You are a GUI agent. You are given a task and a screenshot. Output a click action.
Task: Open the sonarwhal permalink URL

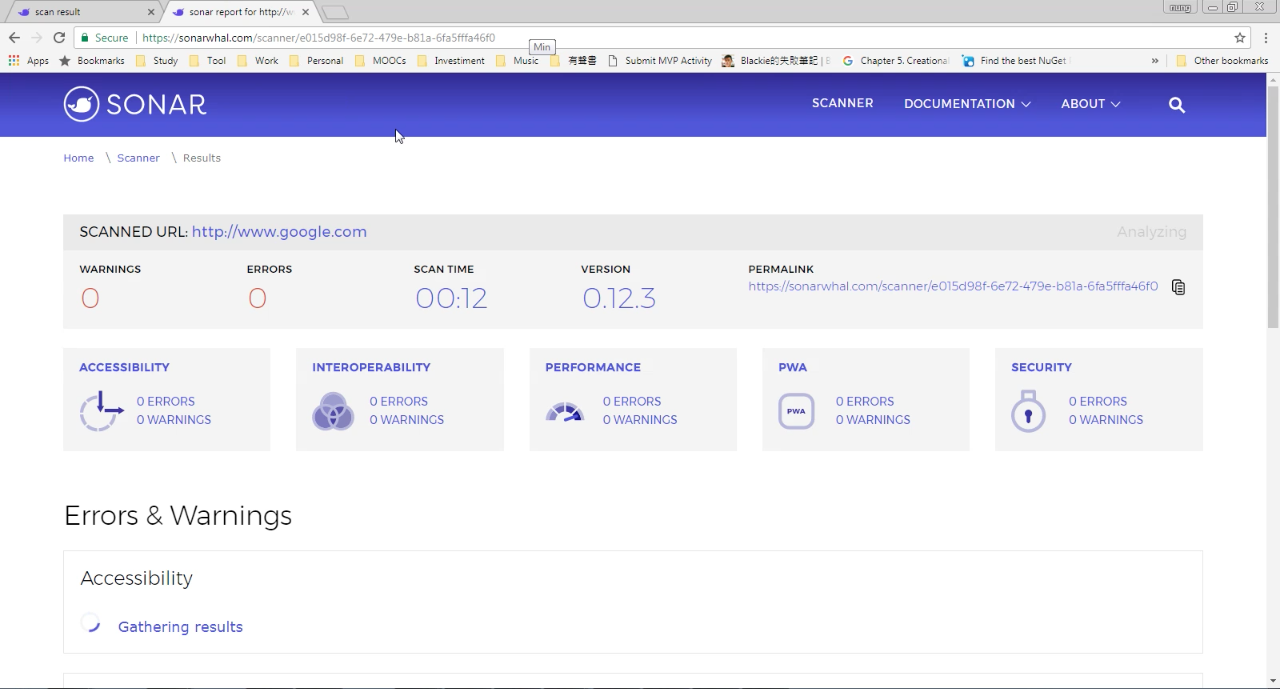953,286
